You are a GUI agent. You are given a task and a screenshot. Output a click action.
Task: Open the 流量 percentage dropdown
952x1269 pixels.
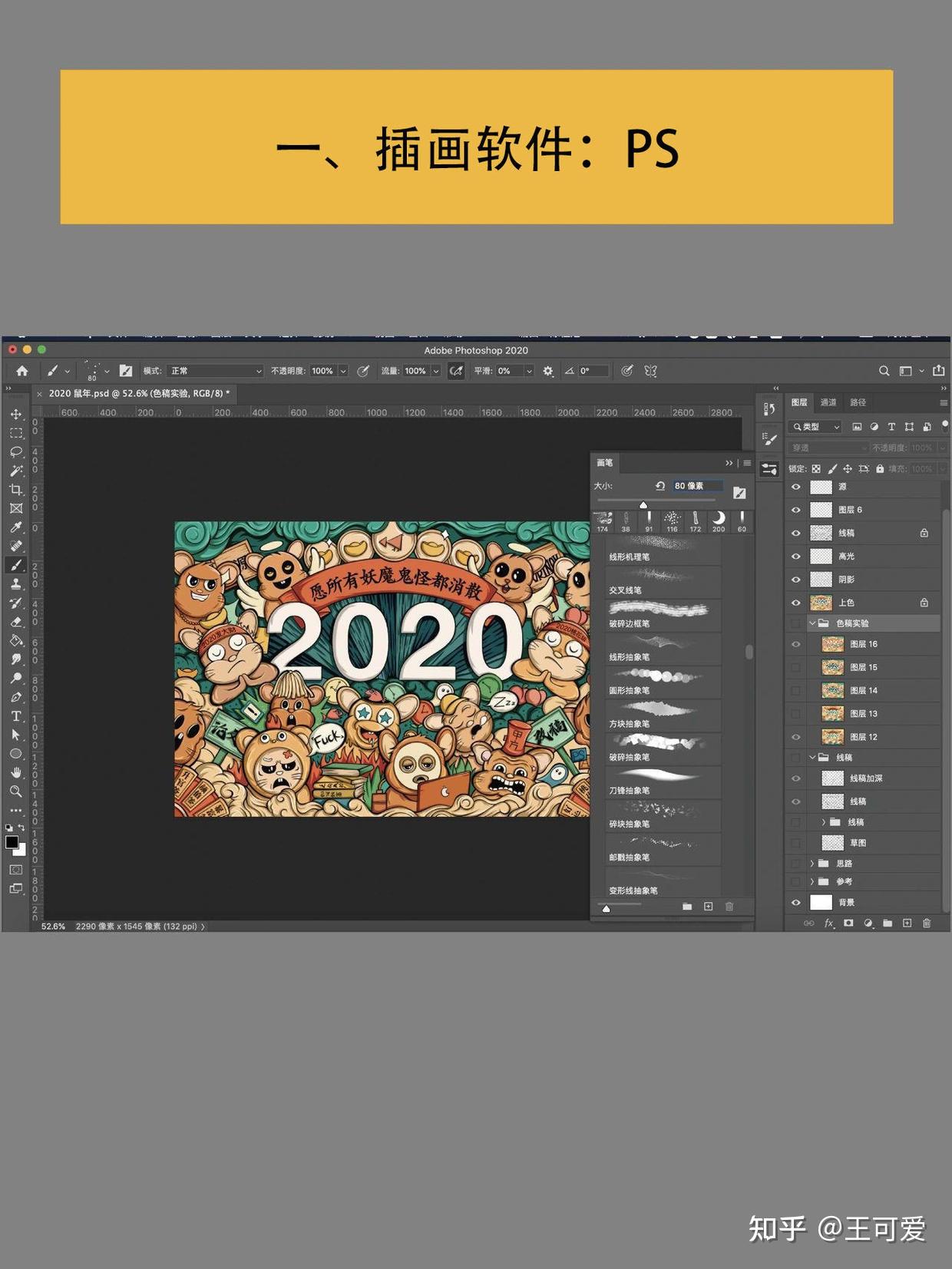pyautogui.click(x=436, y=371)
